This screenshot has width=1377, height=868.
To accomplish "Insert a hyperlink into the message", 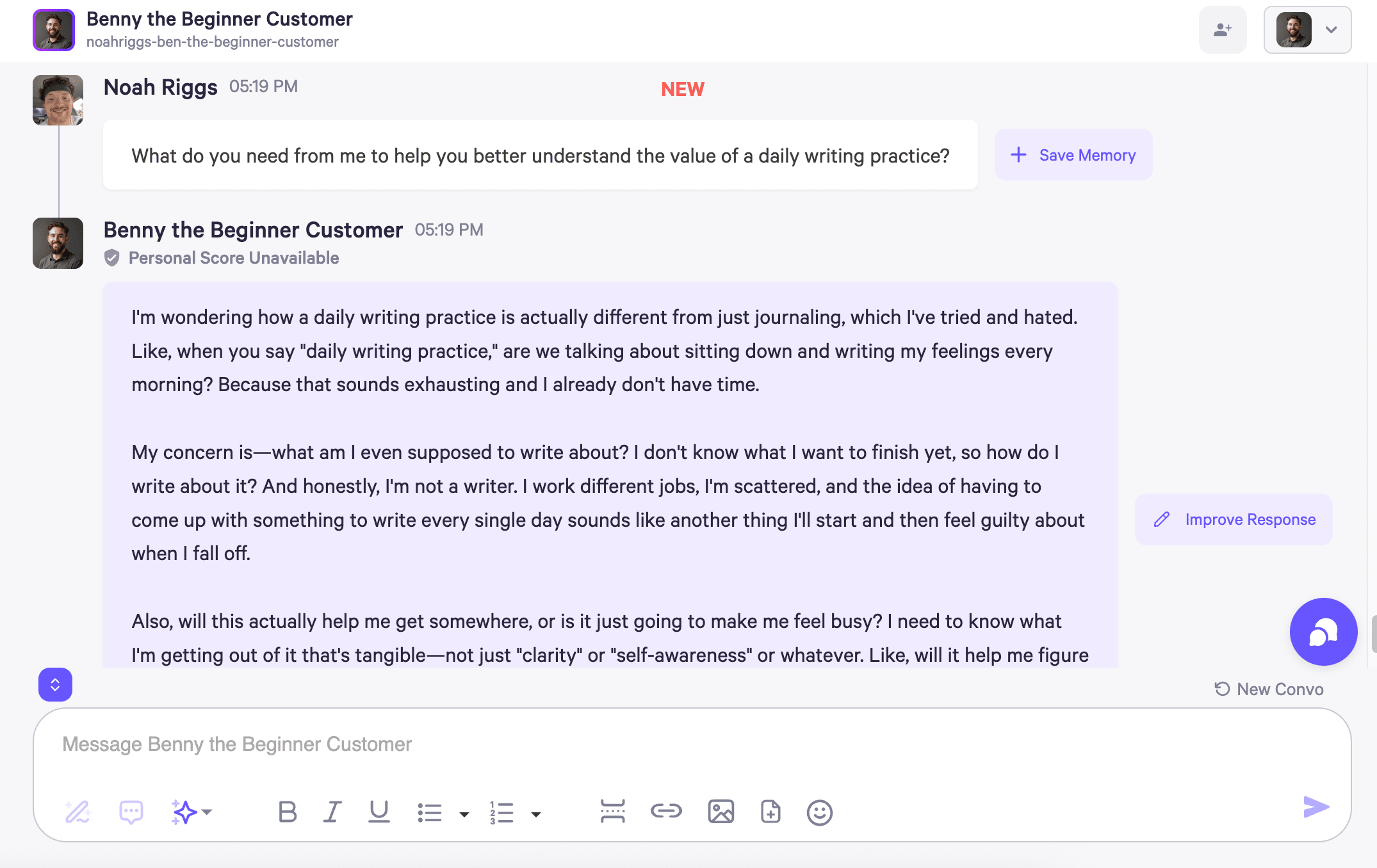I will (x=666, y=811).
